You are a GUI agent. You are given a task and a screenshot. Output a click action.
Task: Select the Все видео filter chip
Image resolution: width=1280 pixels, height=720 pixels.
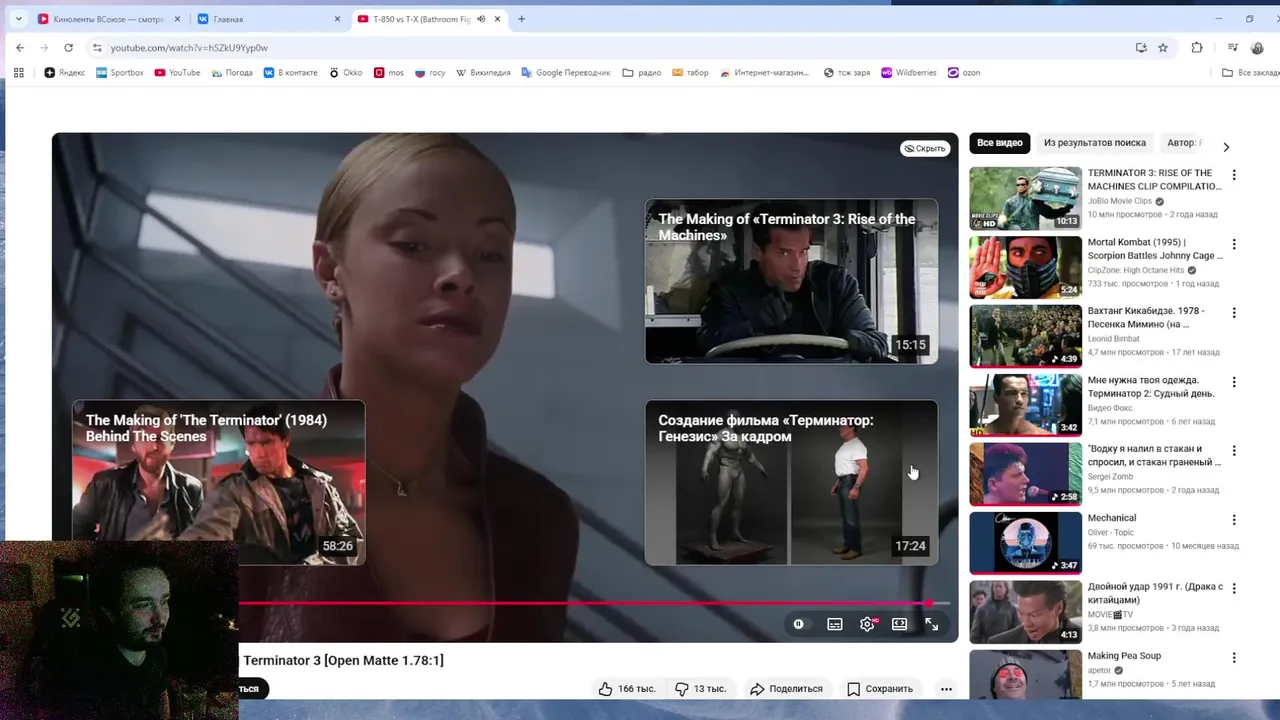pos(1000,143)
